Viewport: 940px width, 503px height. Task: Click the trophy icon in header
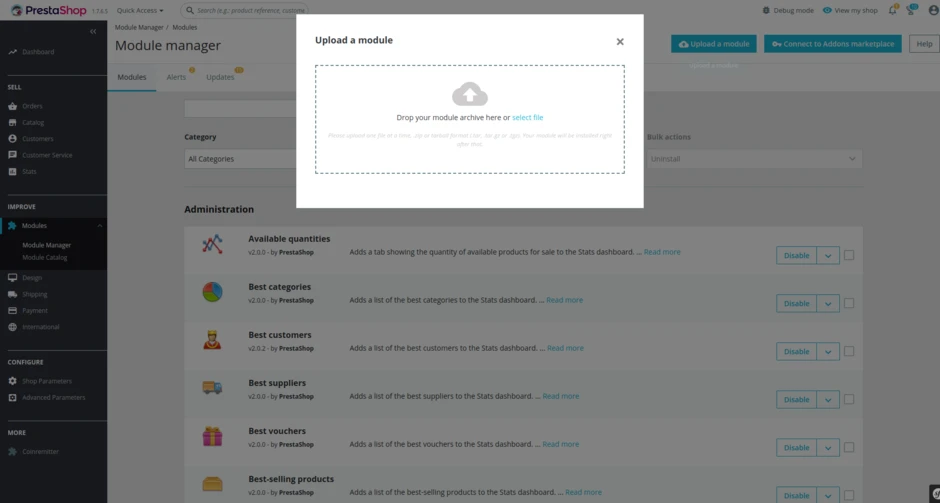tap(911, 10)
